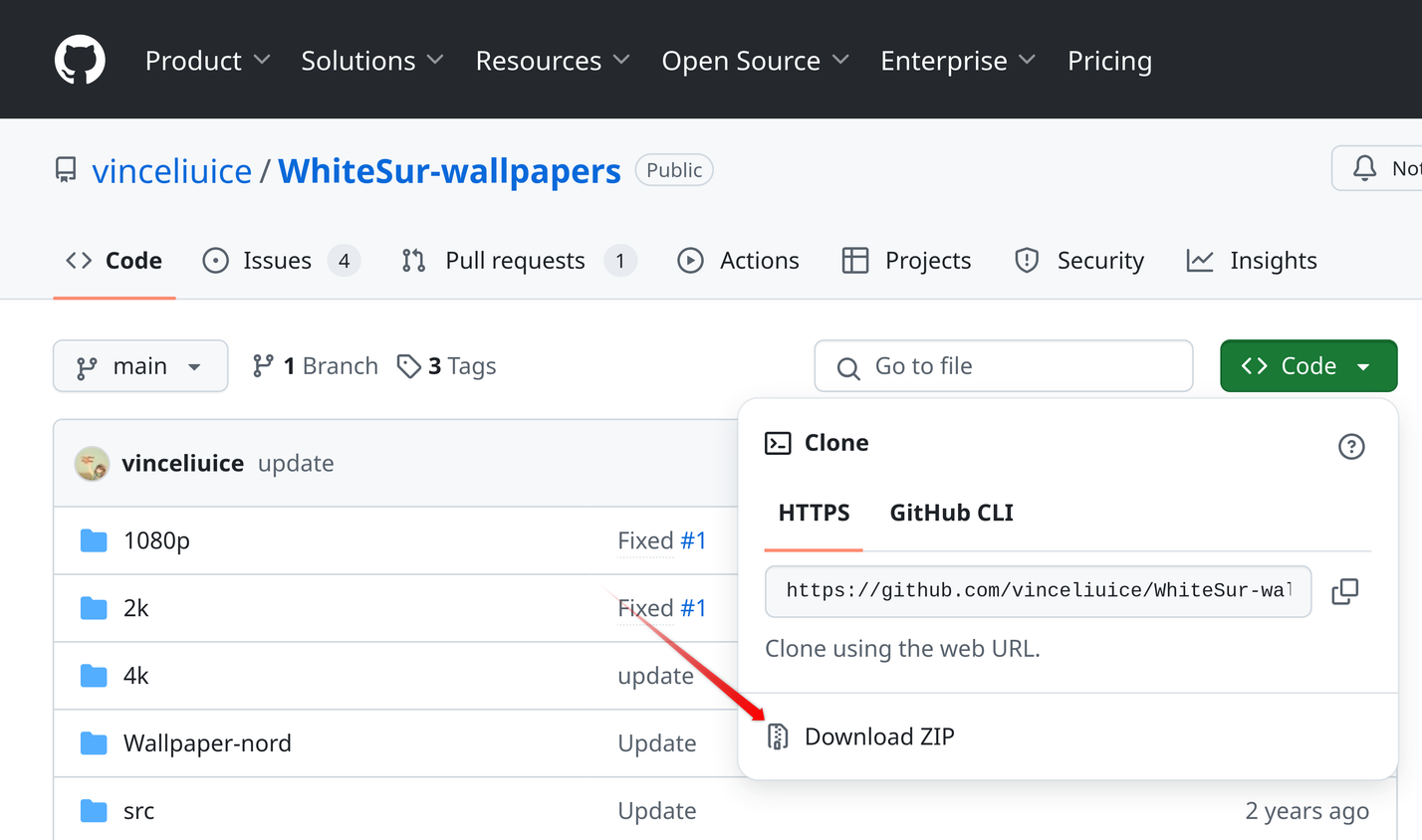This screenshot has height=840, width=1422.
Task: Open issue #1 link in 1080p row
Action: 693,540
